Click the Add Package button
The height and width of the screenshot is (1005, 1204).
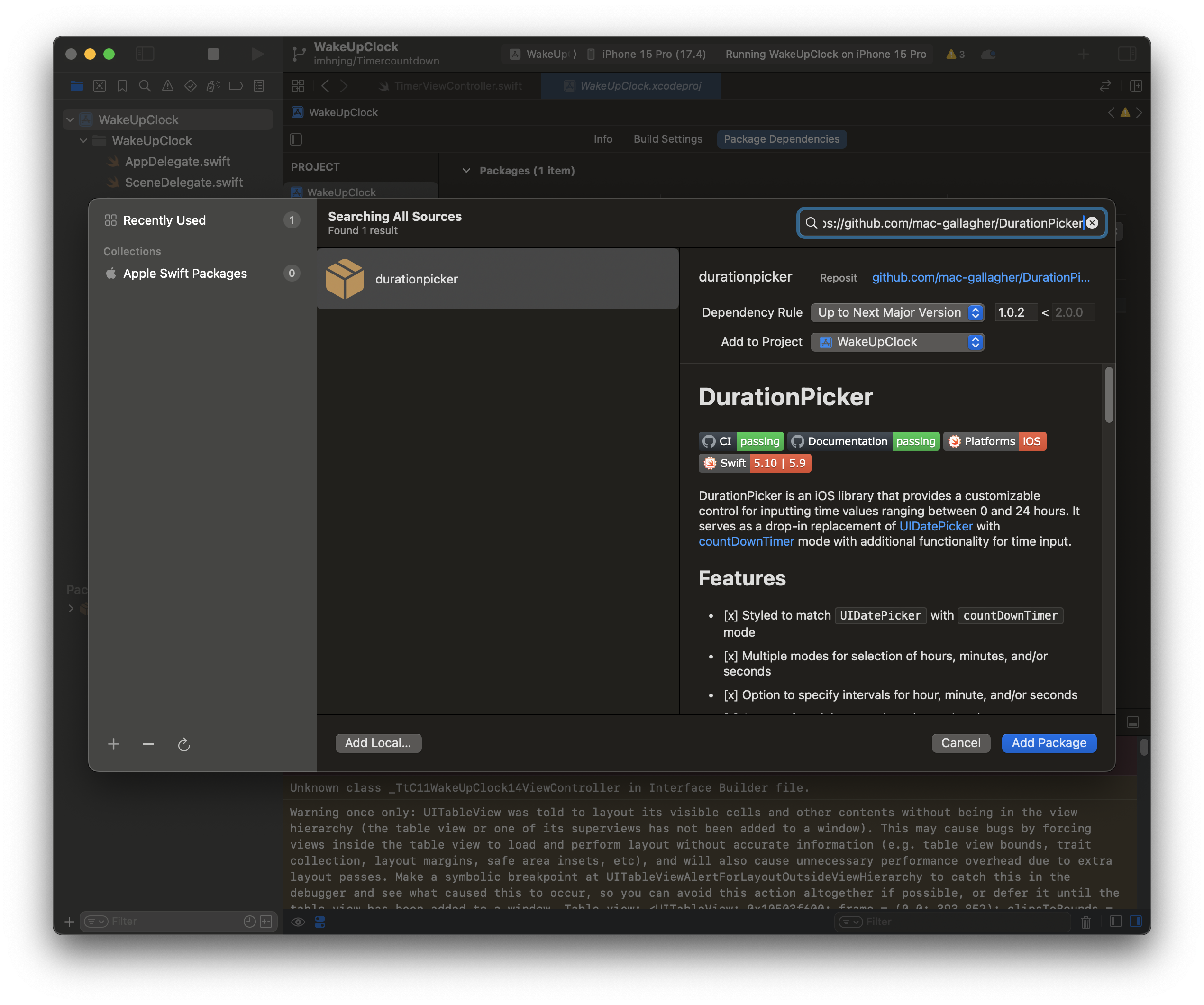click(x=1049, y=743)
